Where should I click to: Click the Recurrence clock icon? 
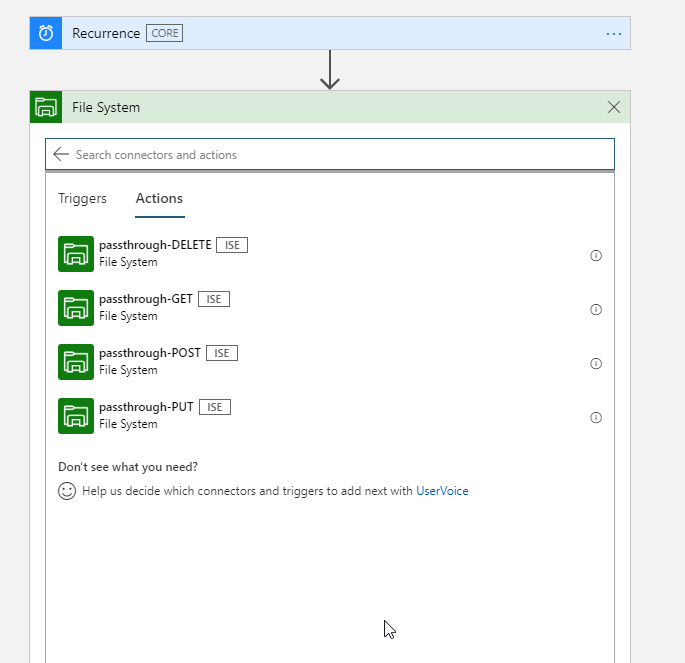[x=46, y=33]
